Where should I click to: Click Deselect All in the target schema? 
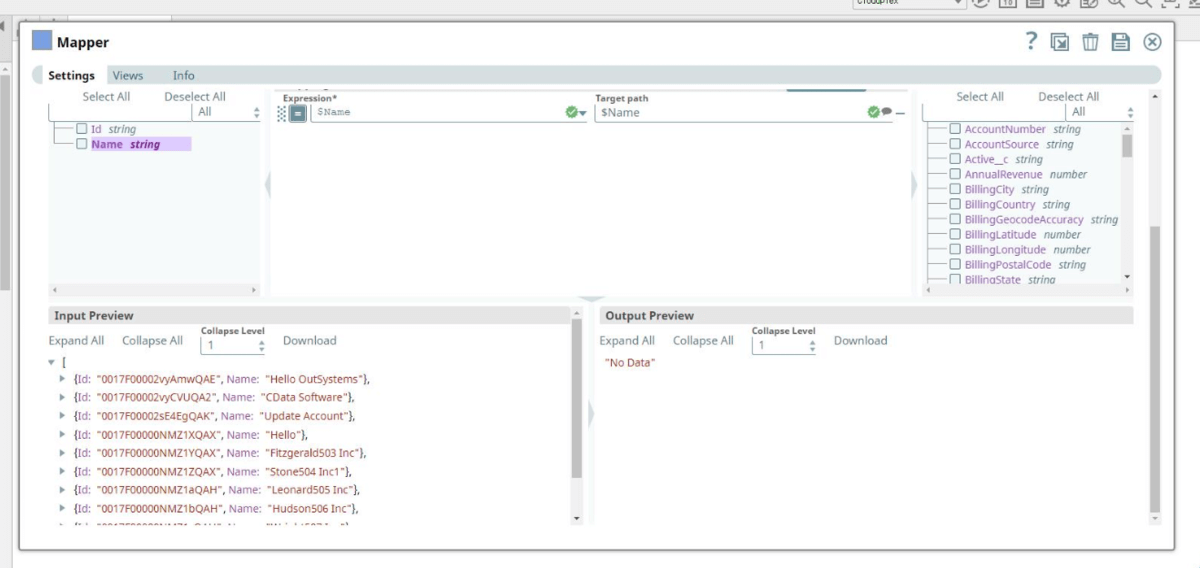click(1069, 97)
